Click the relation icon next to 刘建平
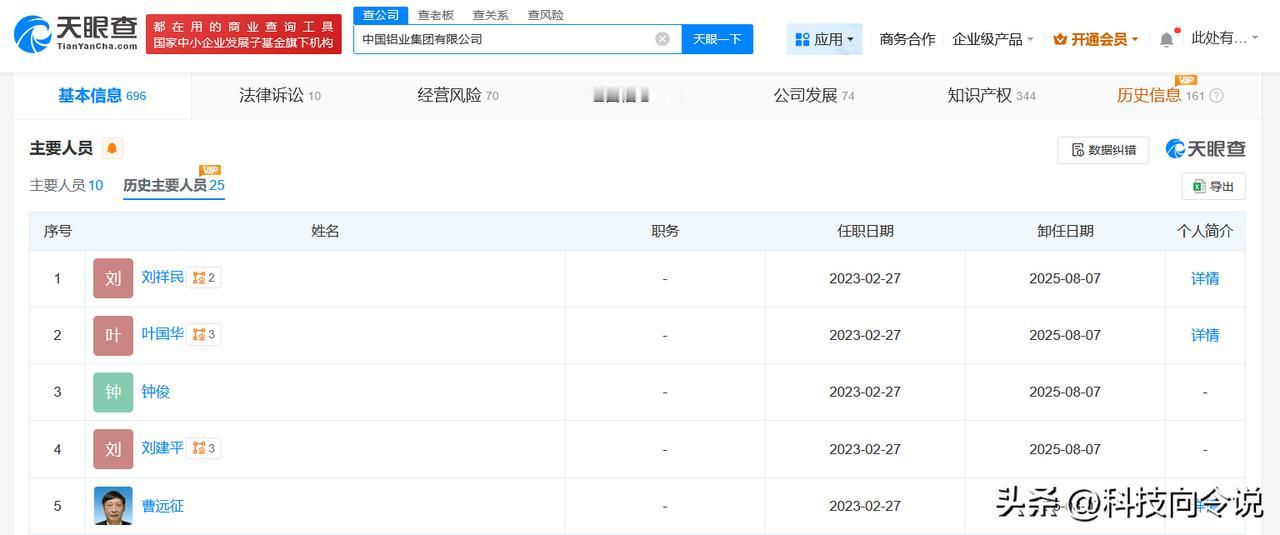1280x535 pixels. [204, 449]
